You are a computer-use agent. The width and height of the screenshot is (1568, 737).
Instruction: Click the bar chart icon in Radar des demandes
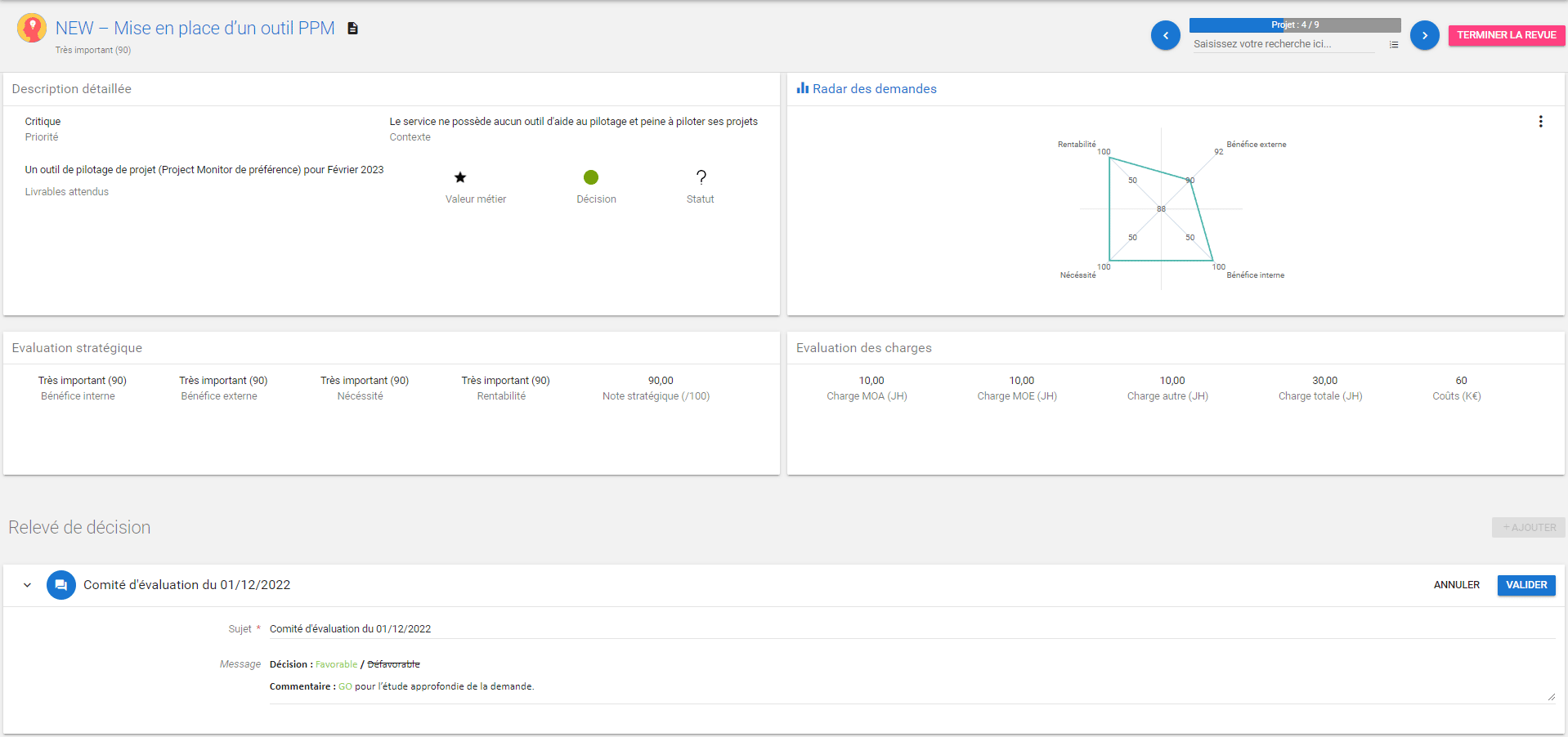click(x=803, y=88)
